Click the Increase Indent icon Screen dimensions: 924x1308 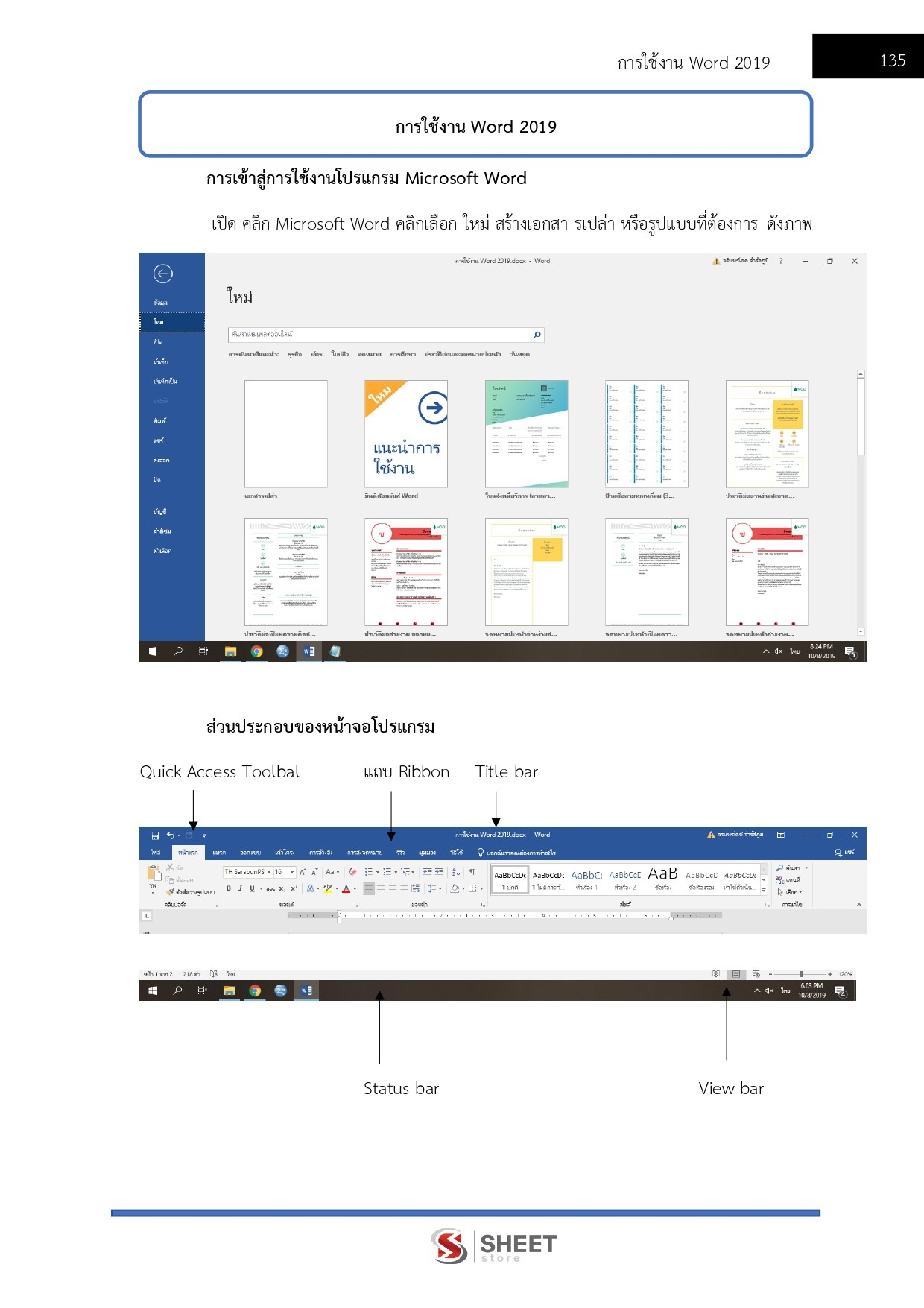tap(440, 871)
